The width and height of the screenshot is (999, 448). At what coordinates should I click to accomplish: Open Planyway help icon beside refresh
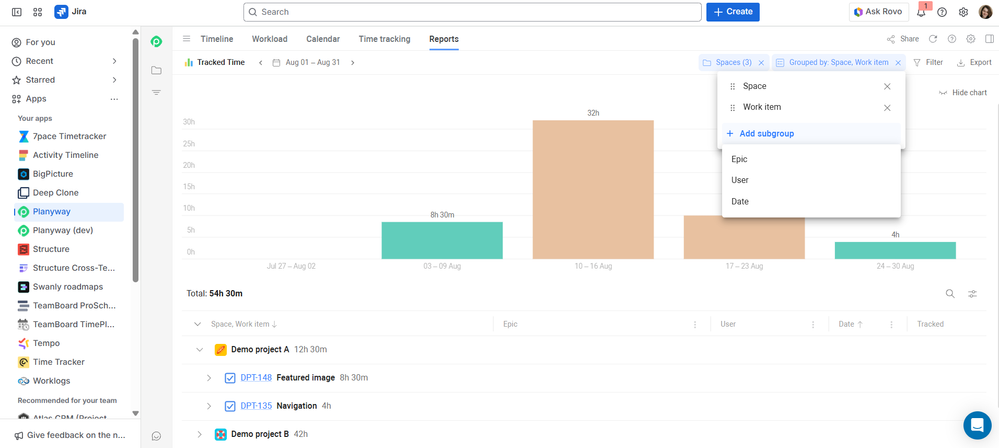[x=952, y=39]
